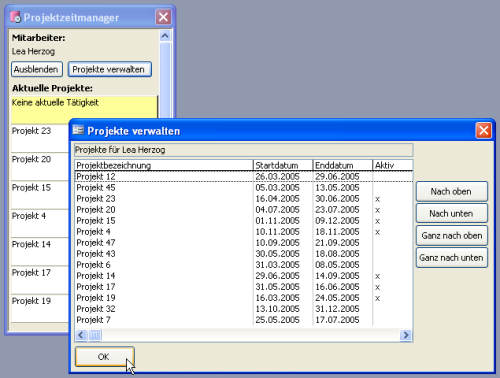Select Projekt 23 row in the dialog list

tap(244, 198)
